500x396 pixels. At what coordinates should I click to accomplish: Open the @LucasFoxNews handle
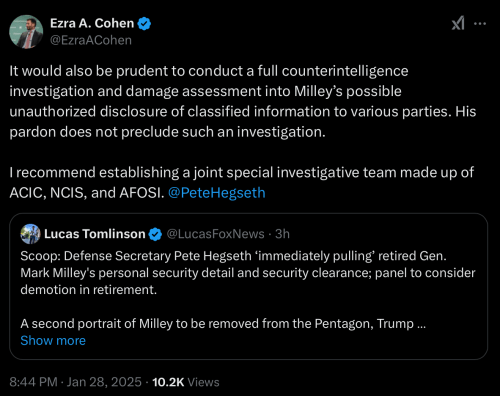point(215,234)
